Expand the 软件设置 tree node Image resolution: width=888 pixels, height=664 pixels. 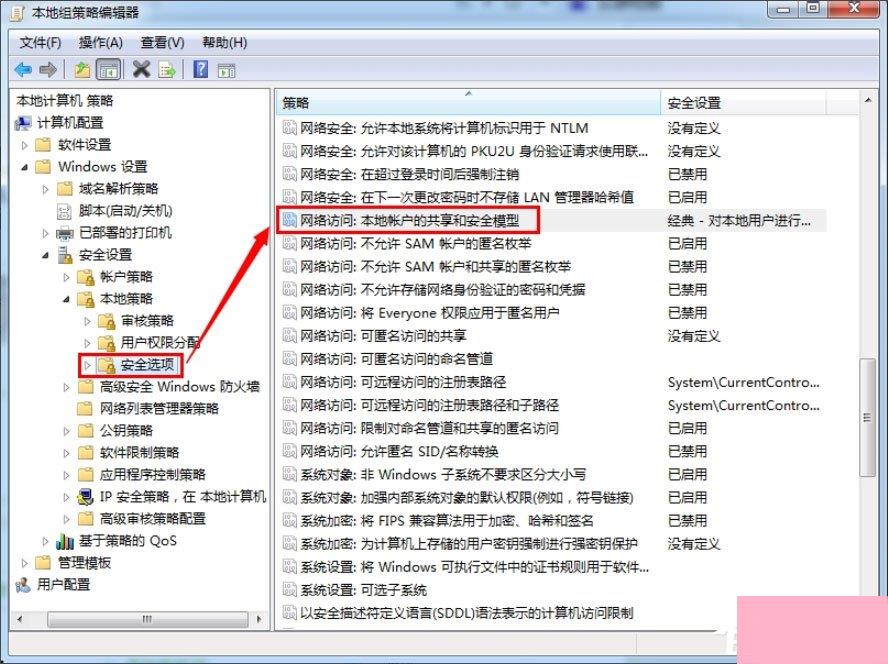pos(24,145)
